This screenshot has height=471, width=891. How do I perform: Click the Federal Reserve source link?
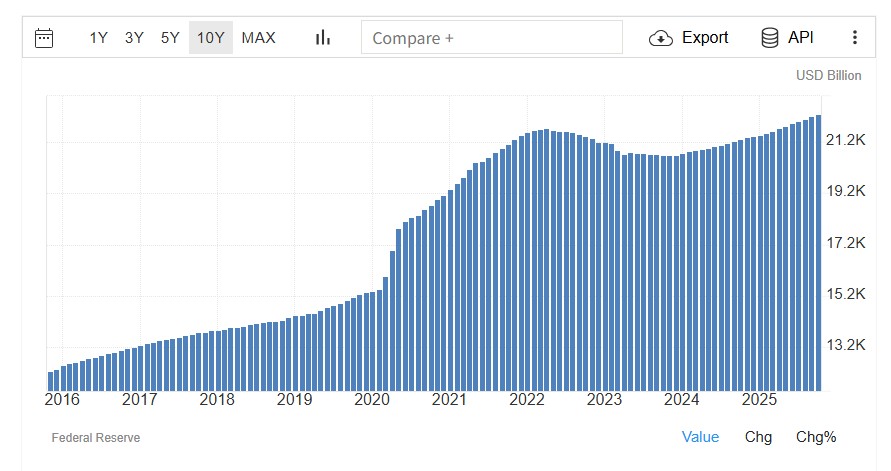(x=96, y=438)
